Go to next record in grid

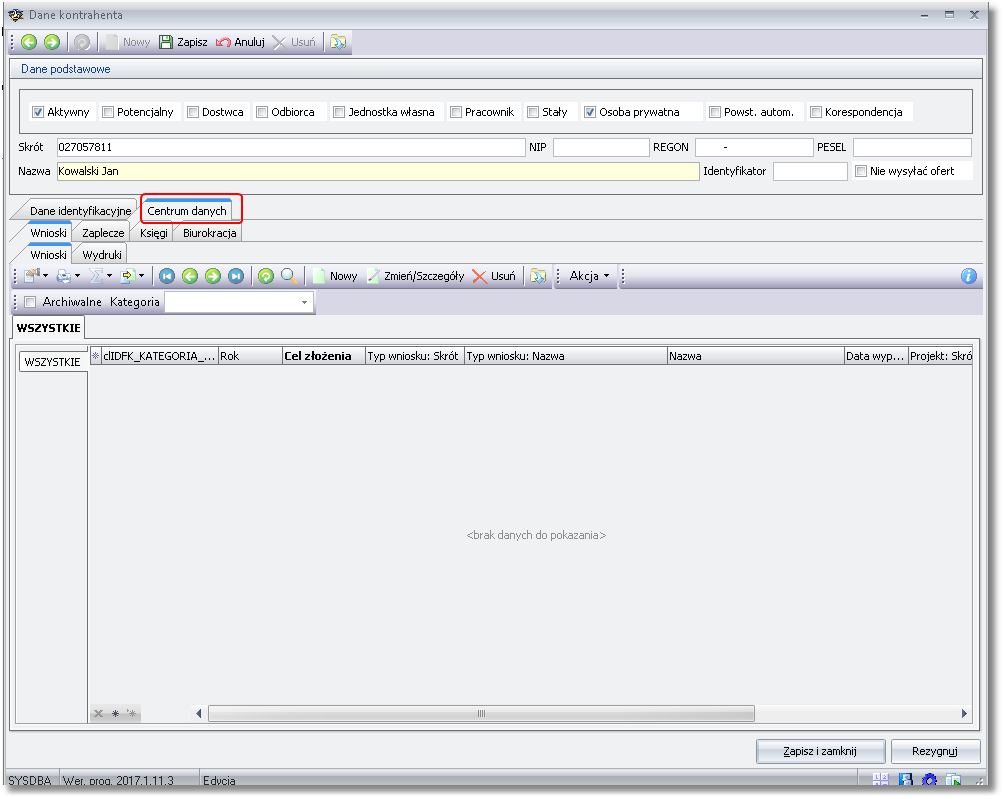click(213, 276)
